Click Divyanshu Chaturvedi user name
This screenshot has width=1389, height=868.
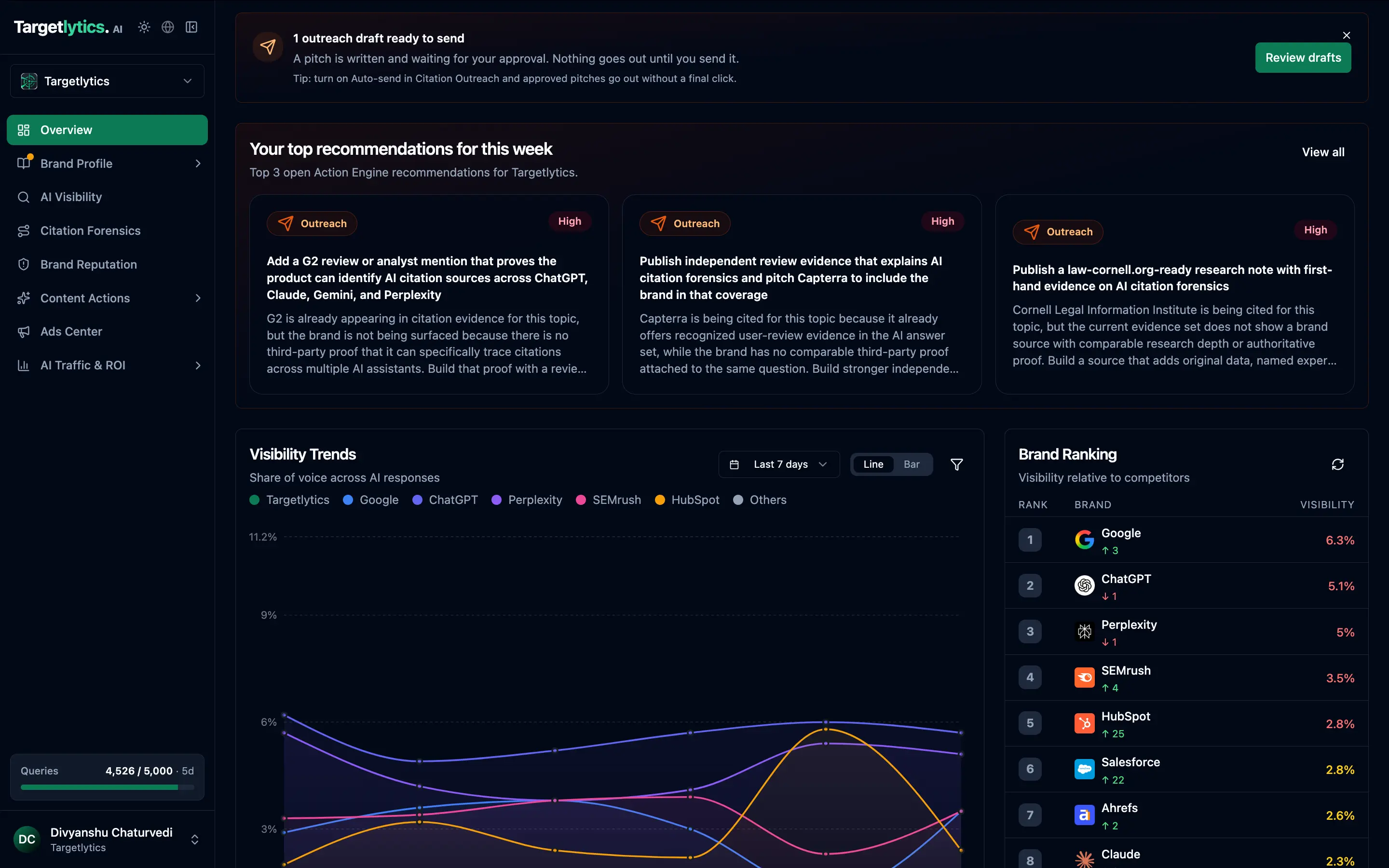111,832
